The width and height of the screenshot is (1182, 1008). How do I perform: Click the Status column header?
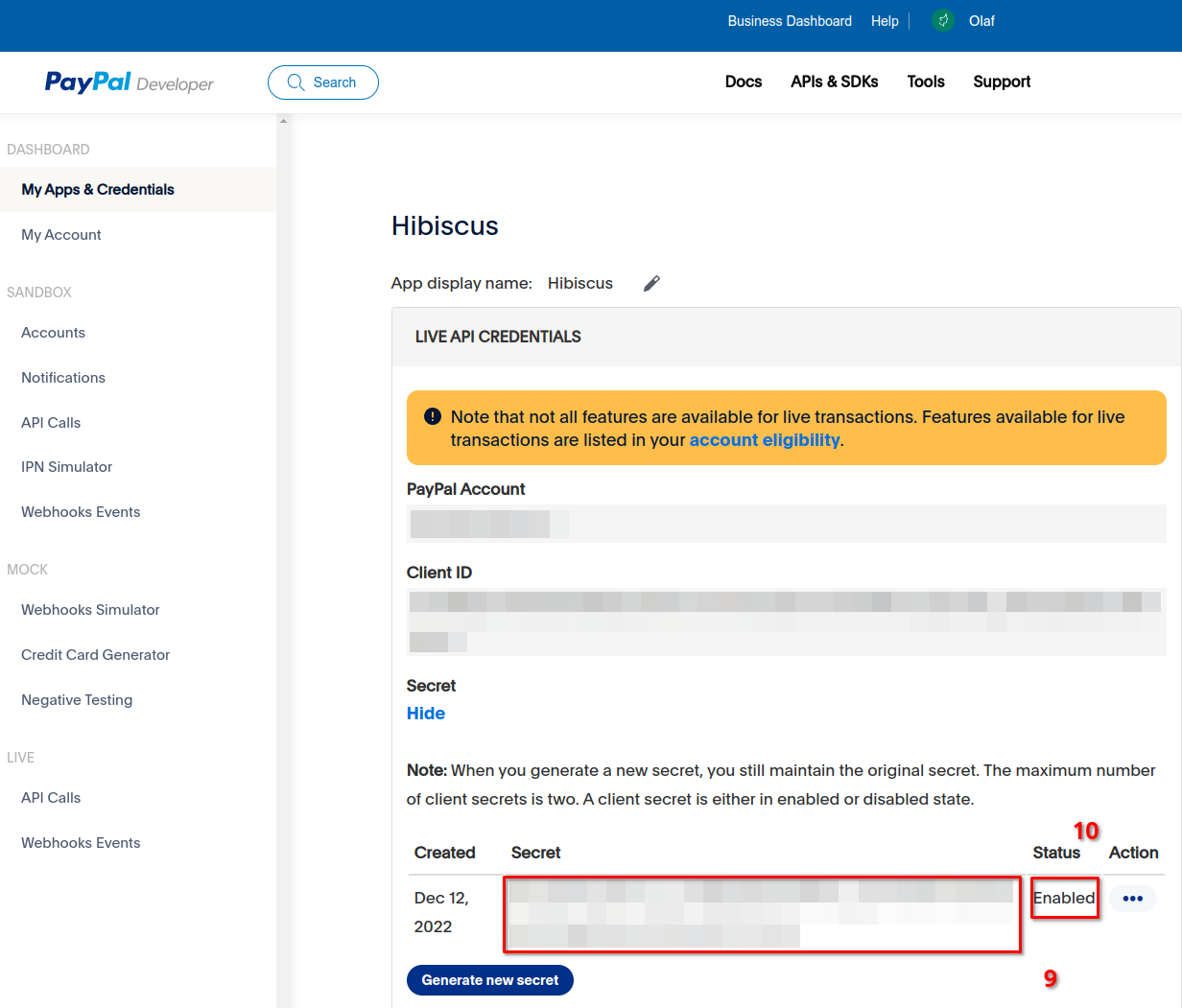(x=1056, y=853)
